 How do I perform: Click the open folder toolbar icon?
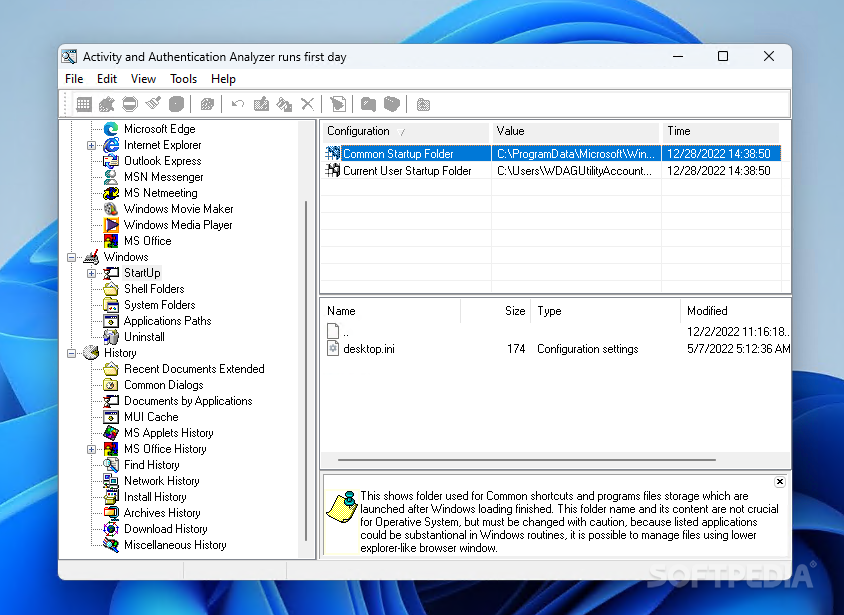tap(392, 104)
